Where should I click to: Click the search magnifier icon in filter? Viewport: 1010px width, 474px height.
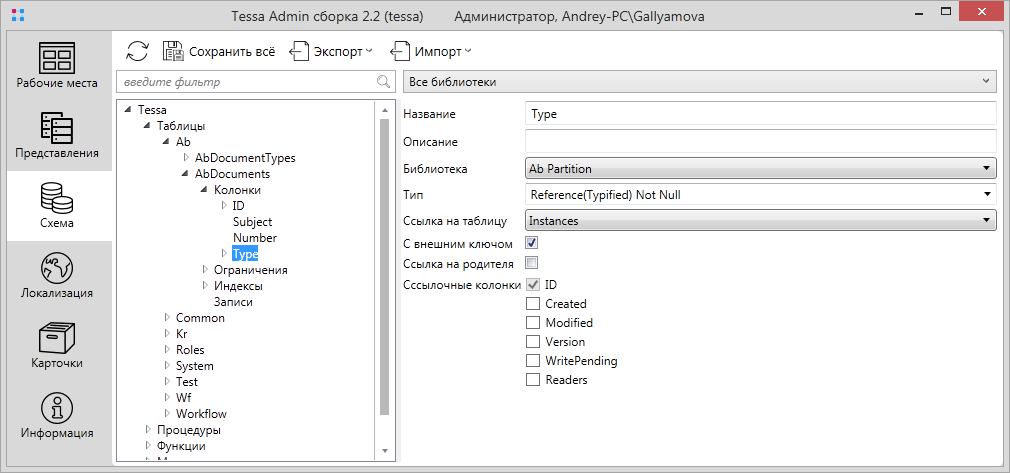[383, 82]
